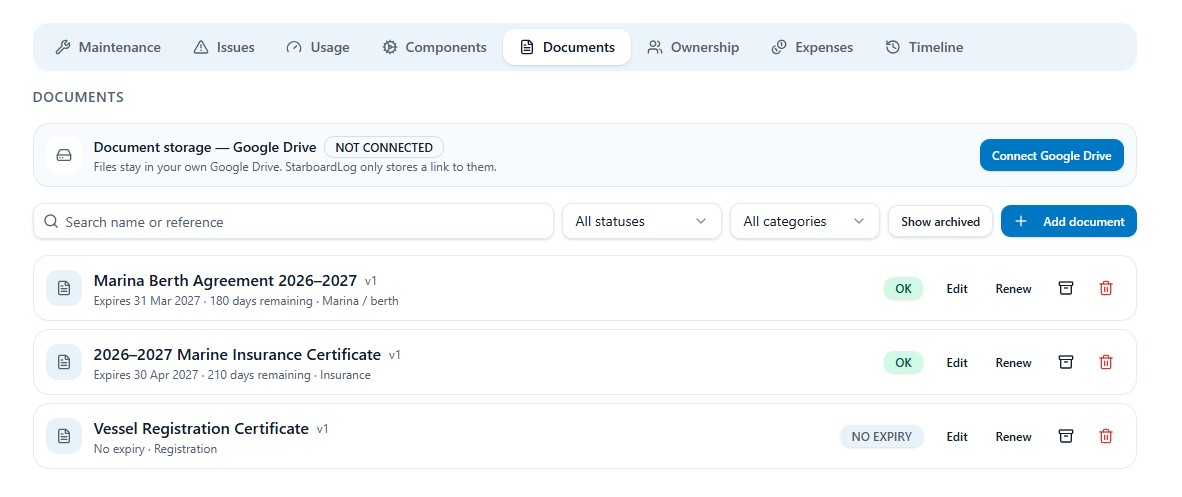Delete the Marina Berth Agreement document
The width and height of the screenshot is (1182, 497).
tap(1105, 288)
